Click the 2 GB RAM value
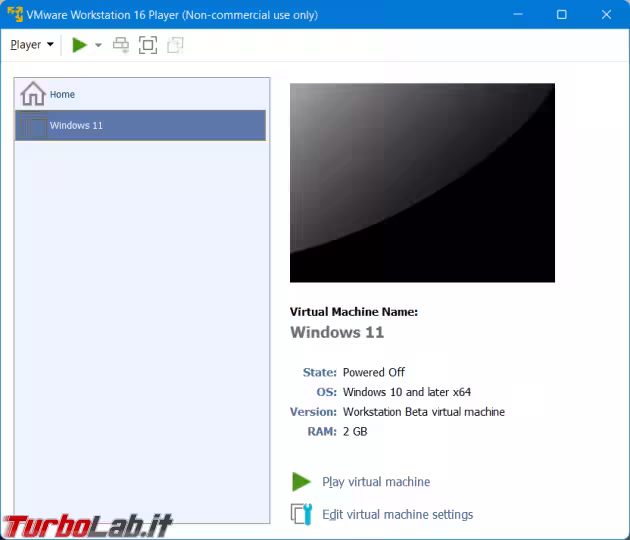 (x=355, y=432)
